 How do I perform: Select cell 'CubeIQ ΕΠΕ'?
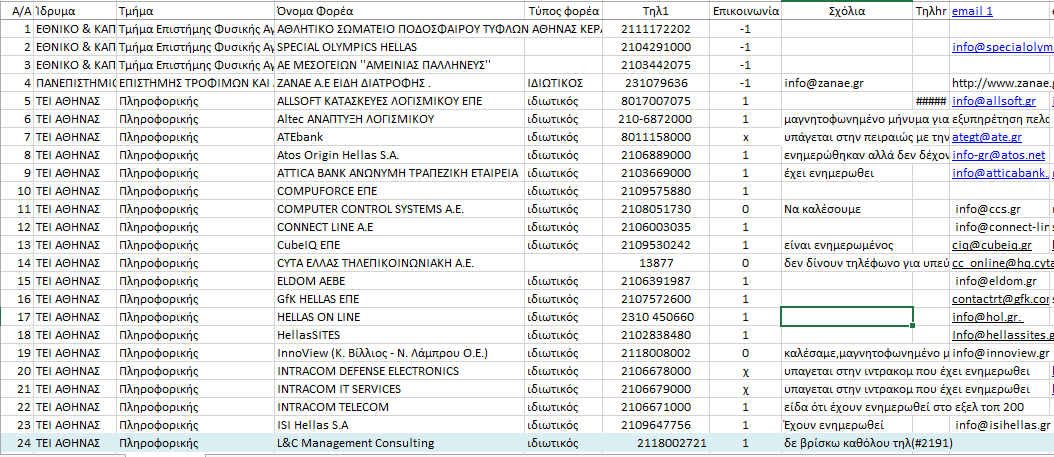point(400,245)
